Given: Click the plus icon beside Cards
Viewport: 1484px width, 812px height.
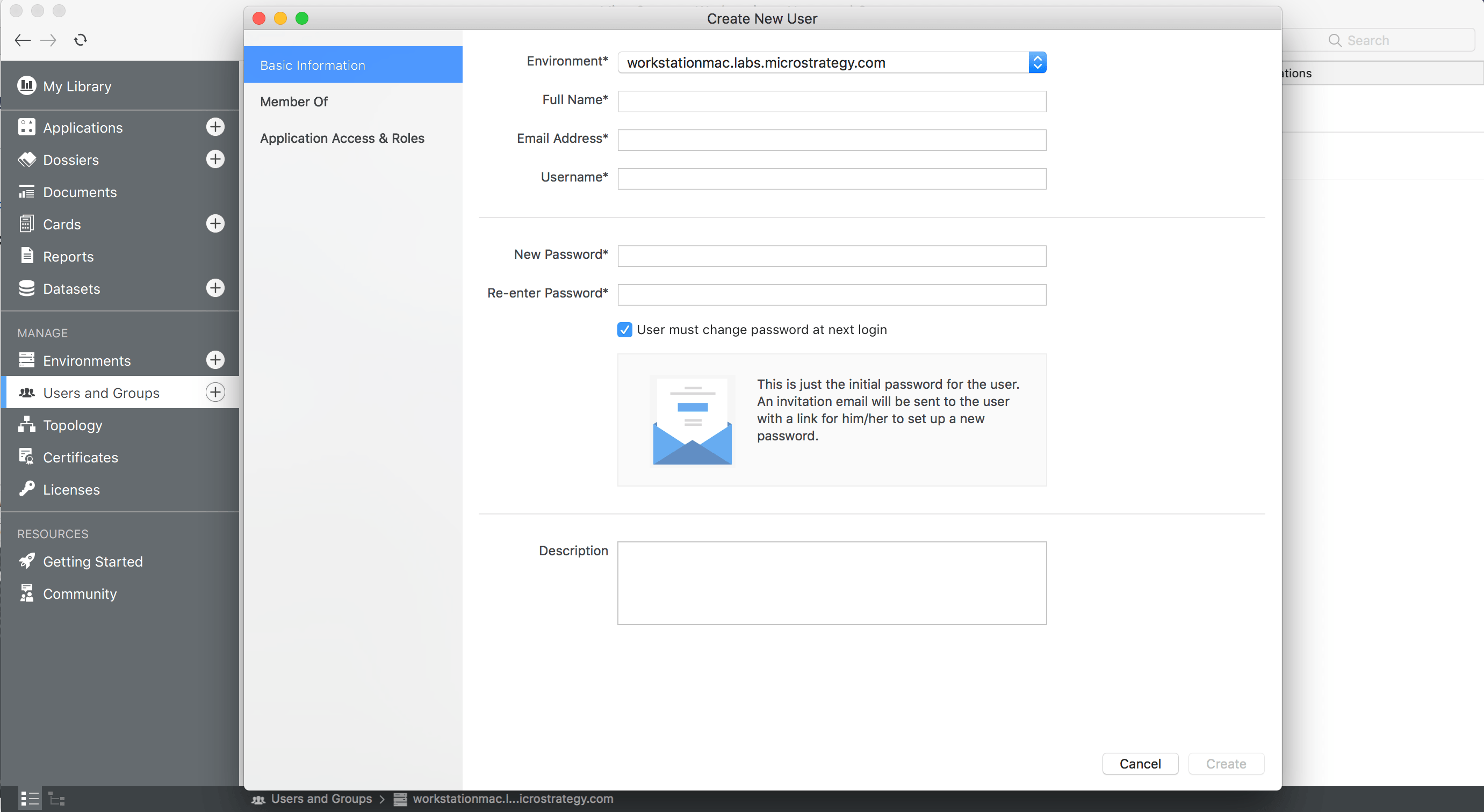Looking at the screenshot, I should tap(215, 223).
